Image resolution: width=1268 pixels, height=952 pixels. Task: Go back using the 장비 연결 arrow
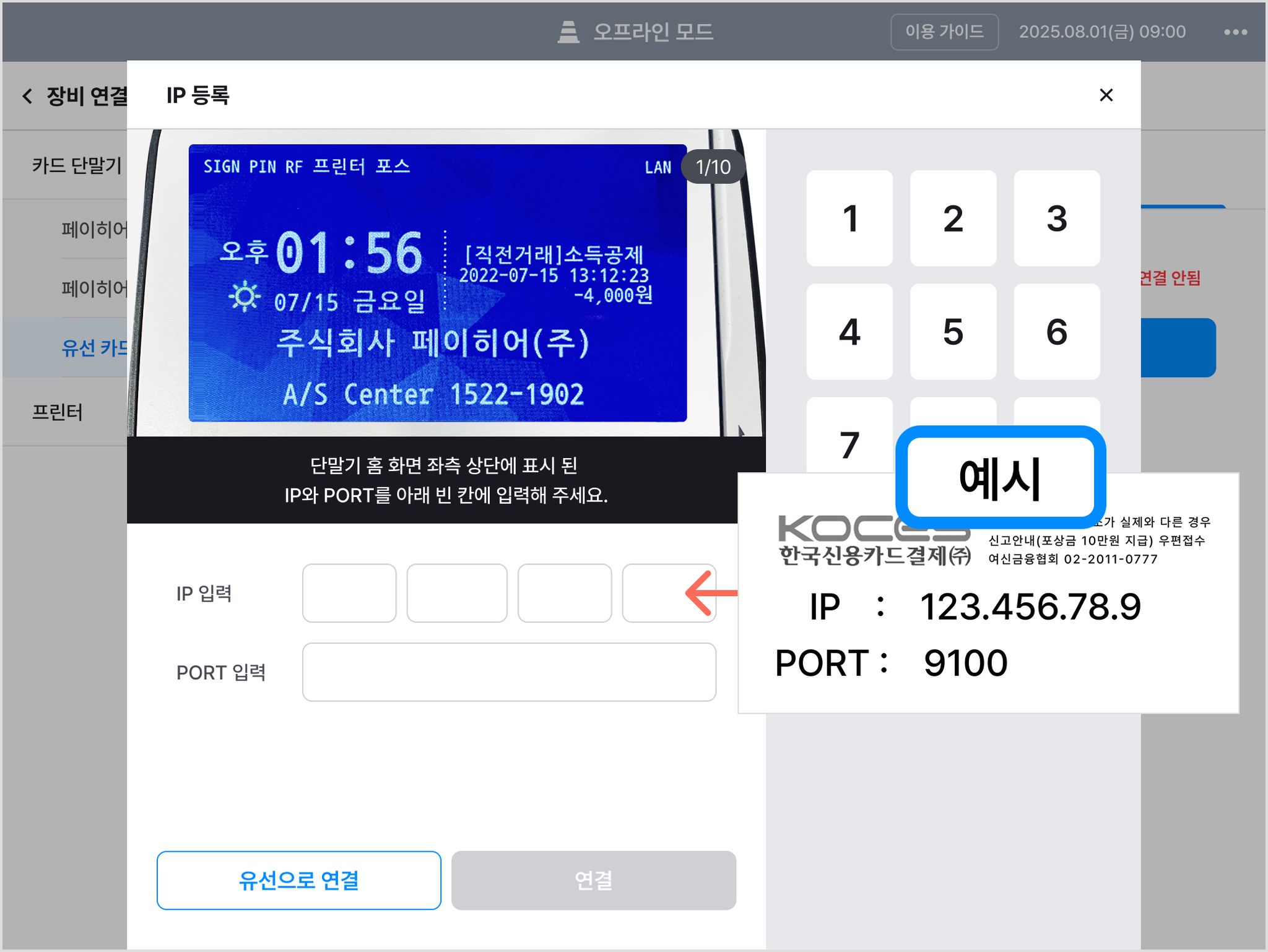pos(27,96)
